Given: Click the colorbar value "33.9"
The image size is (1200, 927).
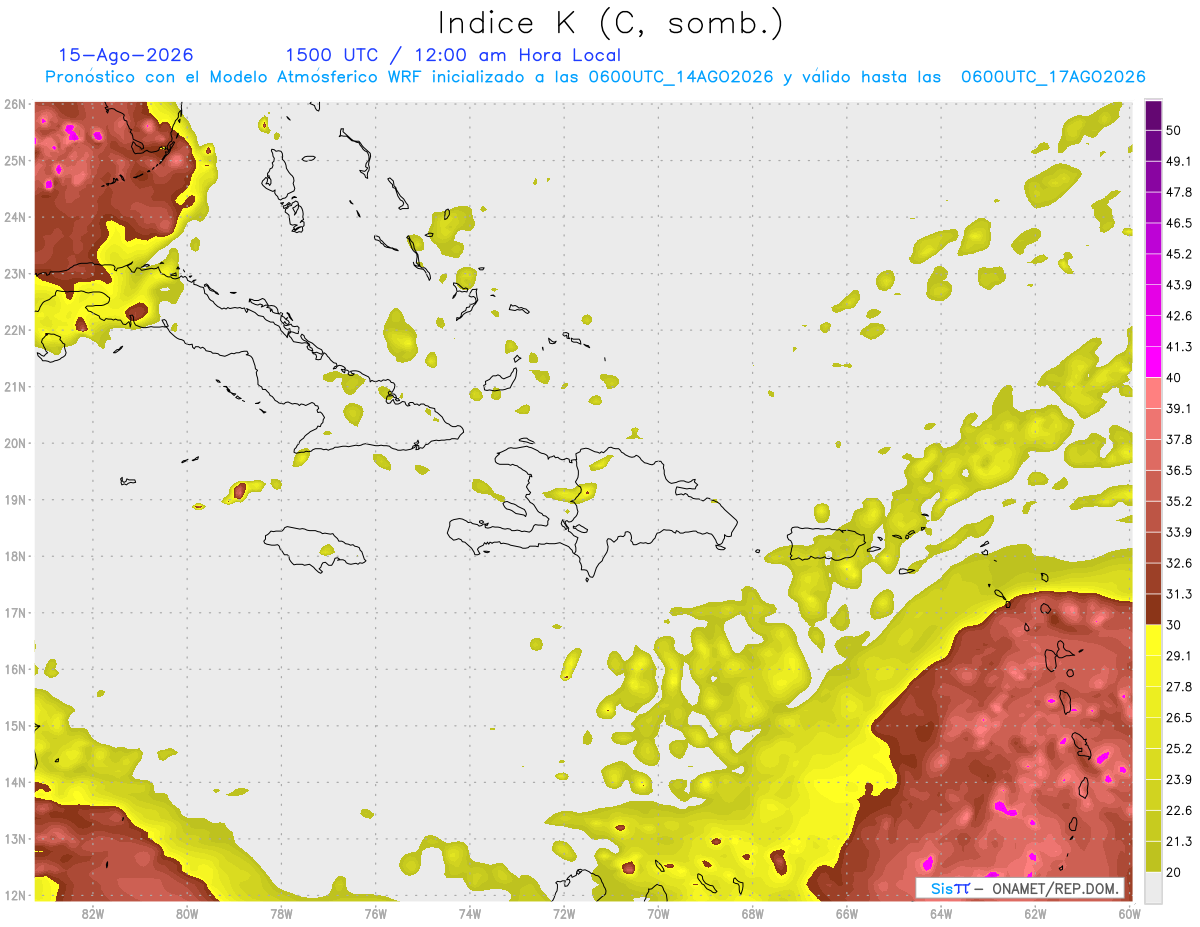Looking at the screenshot, I should coord(1179,532).
